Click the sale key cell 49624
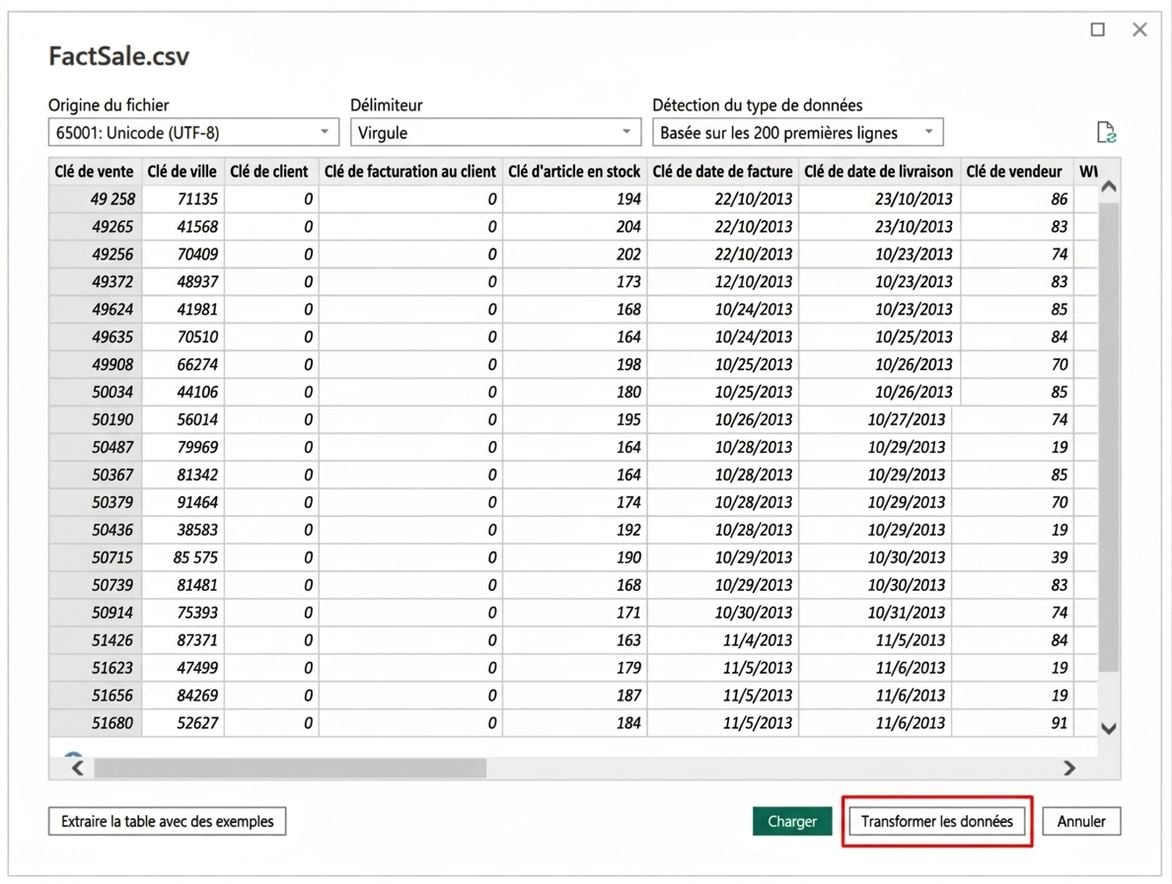Viewport: 1172px width, 884px height. click(96, 309)
